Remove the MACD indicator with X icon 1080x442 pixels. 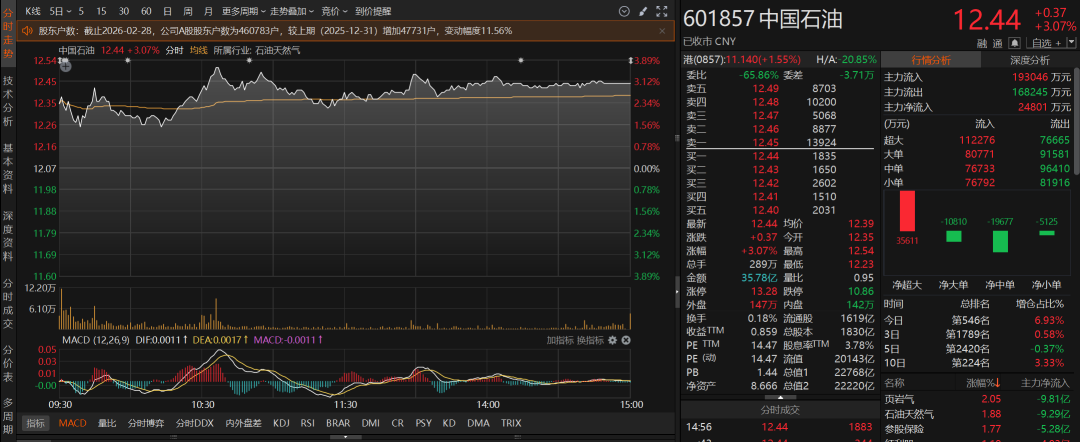pos(625,340)
